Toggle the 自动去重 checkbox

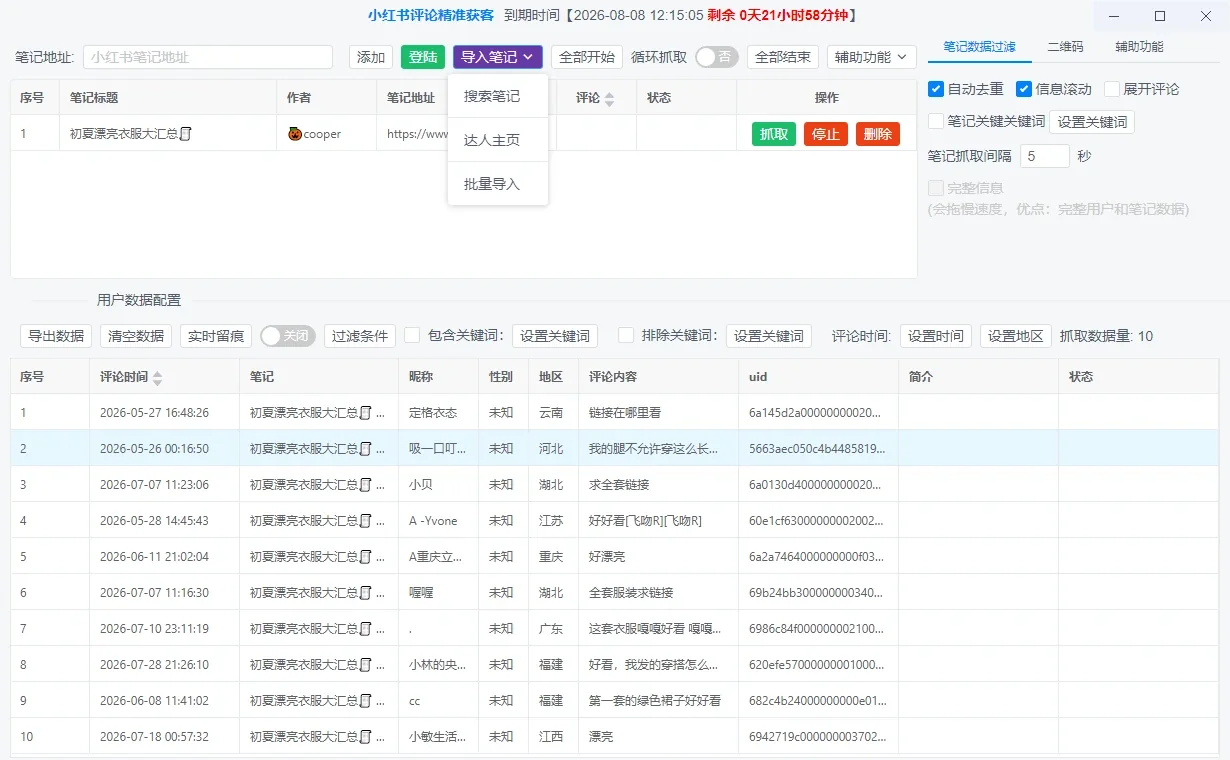(936, 89)
